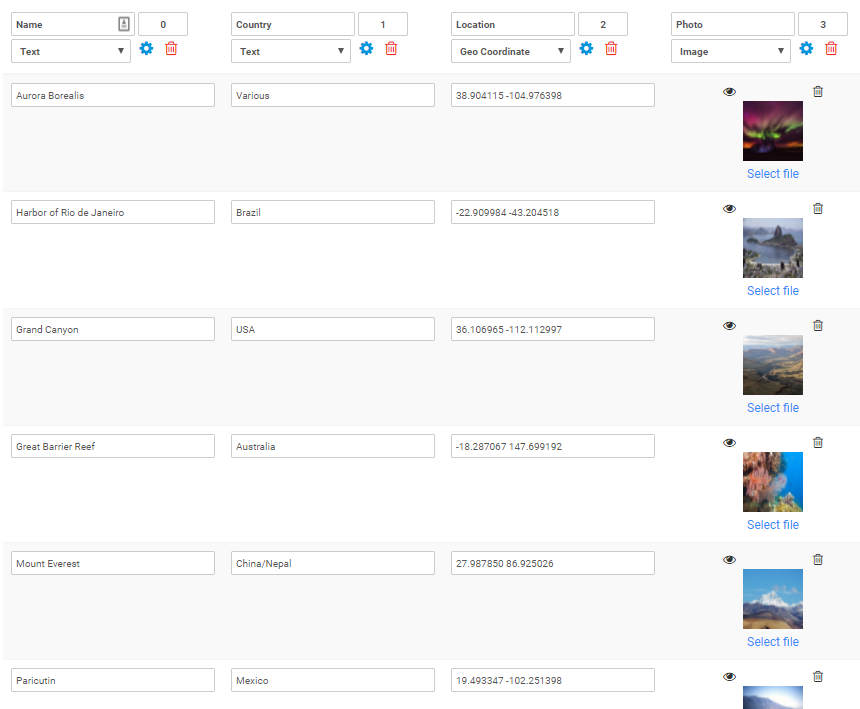Toggle eye icon for Mount Everest row
Screen dimensions: 860x709
729,560
